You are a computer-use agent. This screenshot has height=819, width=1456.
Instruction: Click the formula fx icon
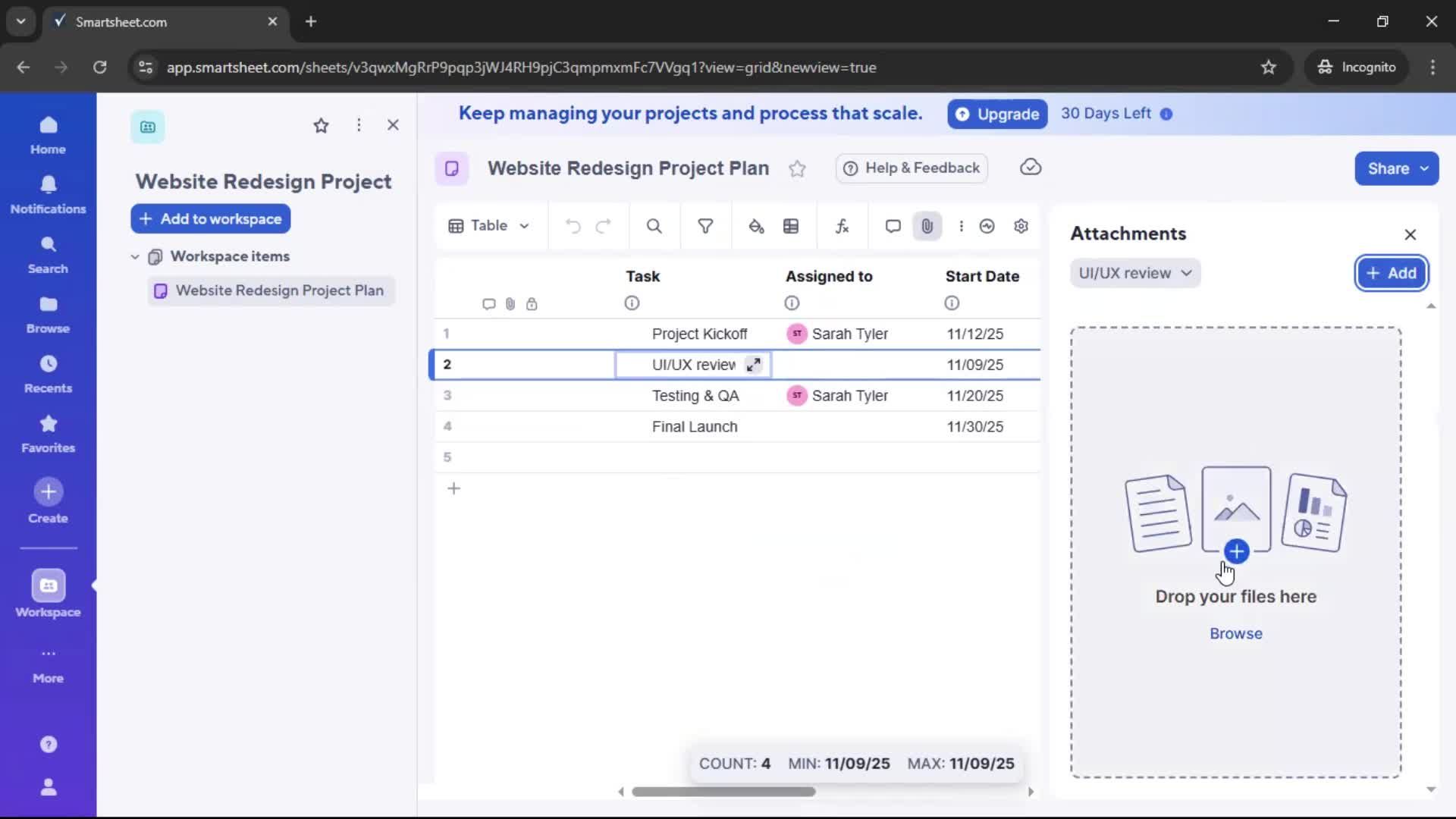[843, 226]
